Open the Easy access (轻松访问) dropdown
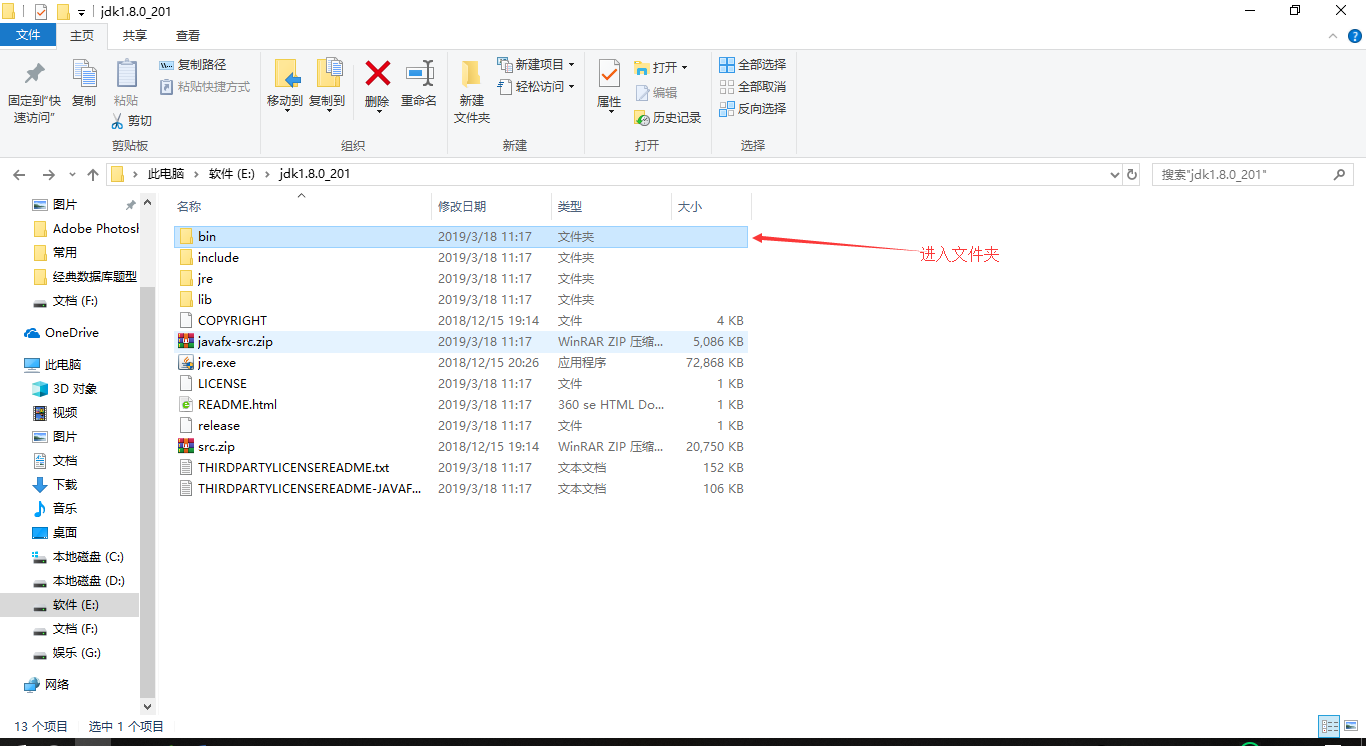Screen dimensions: 1366x746 [536, 87]
